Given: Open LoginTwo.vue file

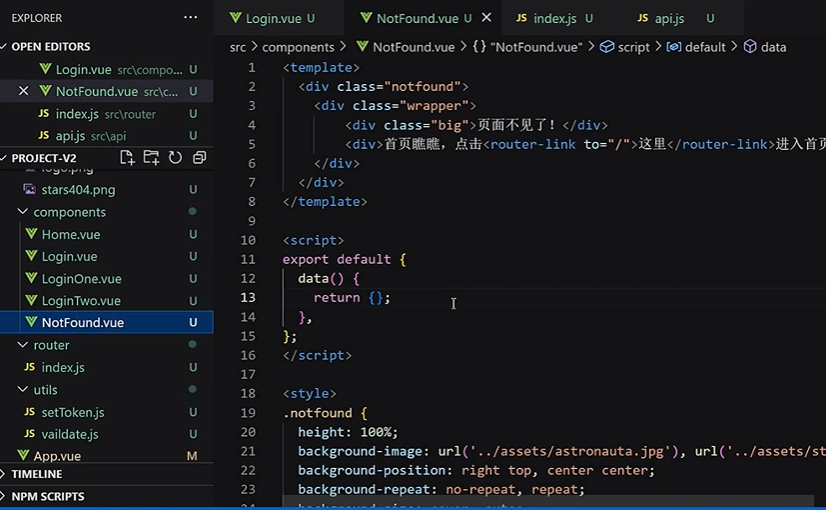Looking at the screenshot, I should [x=106, y=301].
